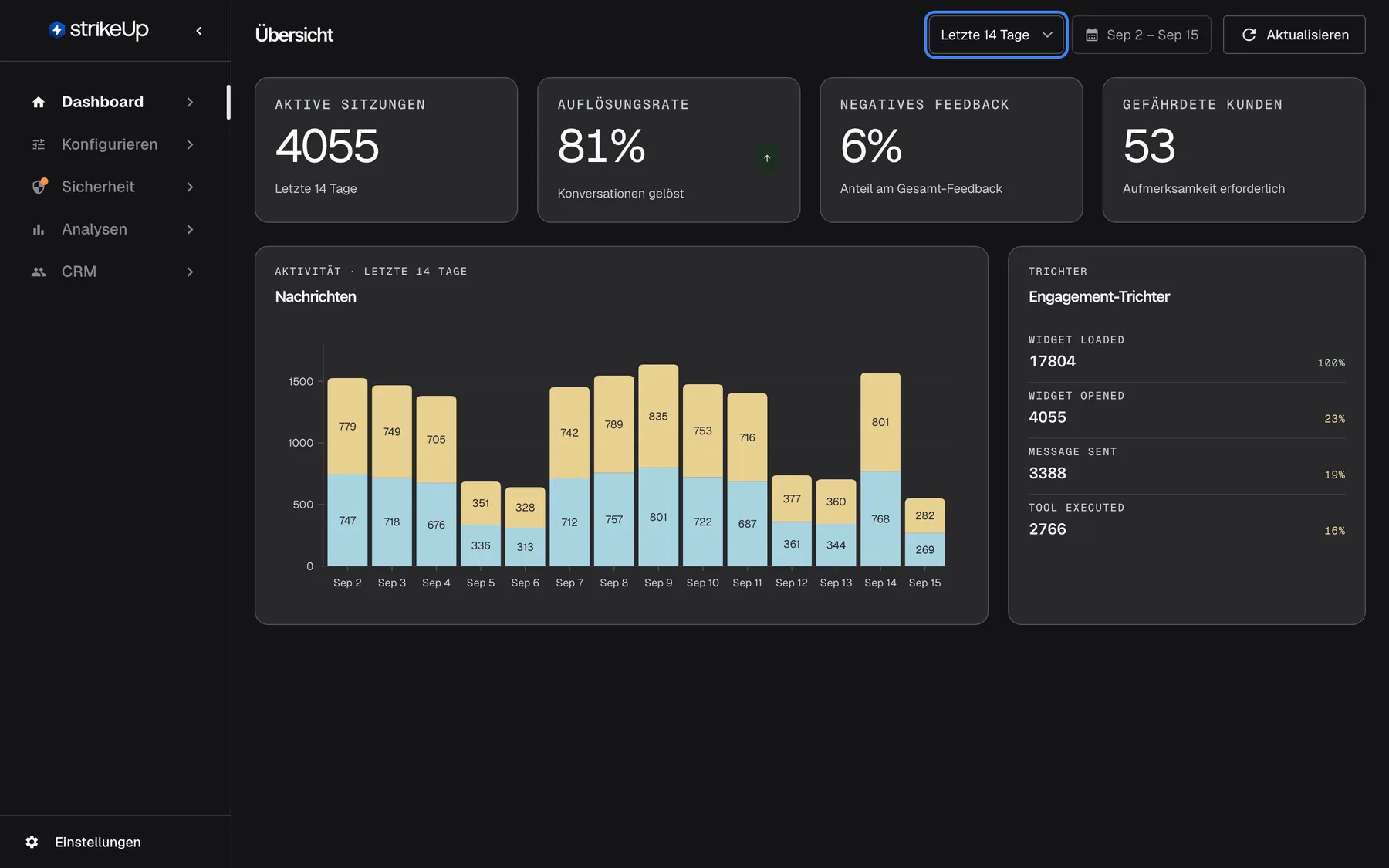The width and height of the screenshot is (1389, 868).
Task: Expand the Sicherheit submenu chevron
Action: 190,187
